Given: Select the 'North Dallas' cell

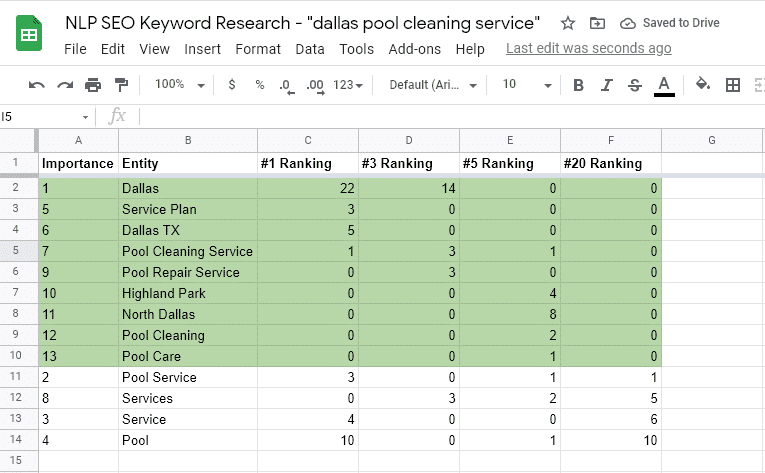Looking at the screenshot, I should 188,314.
